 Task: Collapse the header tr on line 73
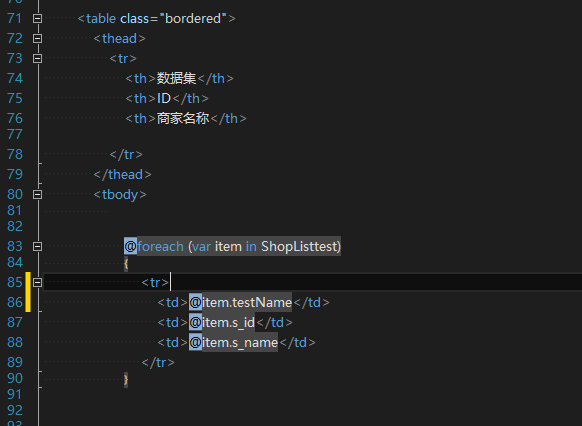[37, 59]
